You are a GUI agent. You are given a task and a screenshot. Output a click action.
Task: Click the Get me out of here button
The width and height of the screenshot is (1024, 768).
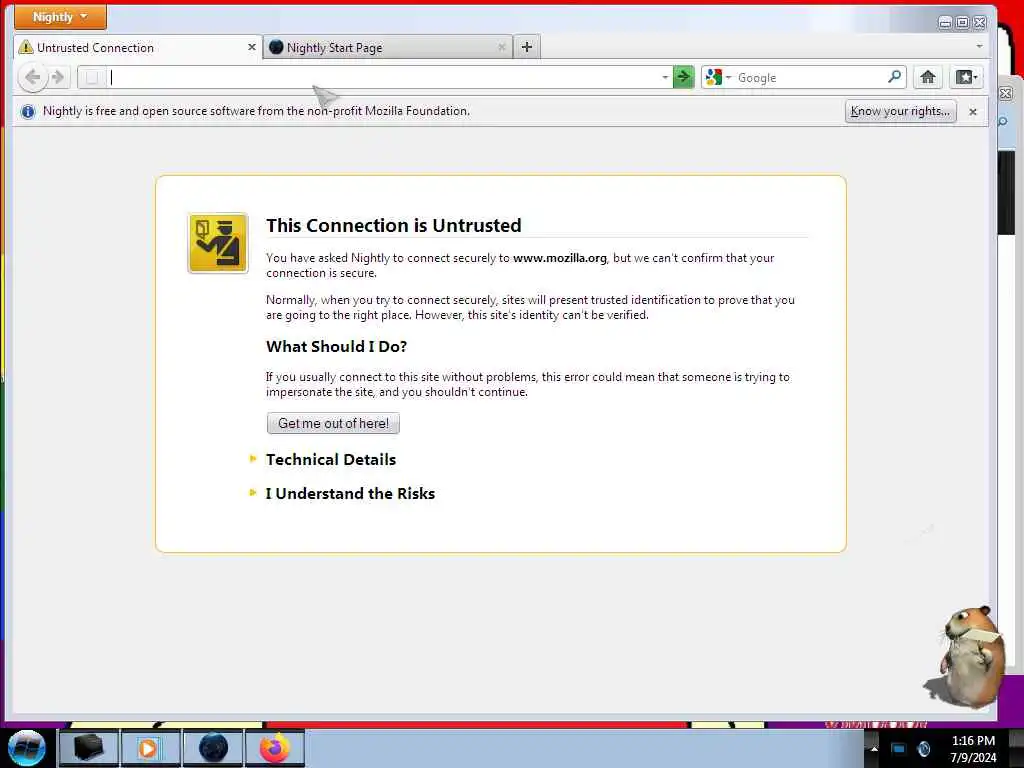(333, 423)
